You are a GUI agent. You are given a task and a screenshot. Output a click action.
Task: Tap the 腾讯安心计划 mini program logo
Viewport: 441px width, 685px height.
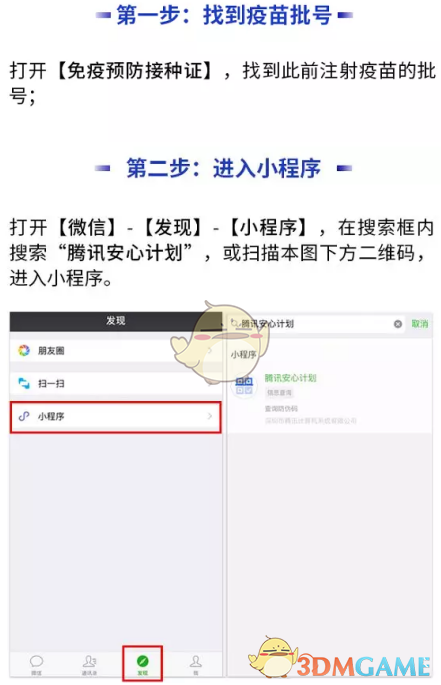[x=244, y=385]
